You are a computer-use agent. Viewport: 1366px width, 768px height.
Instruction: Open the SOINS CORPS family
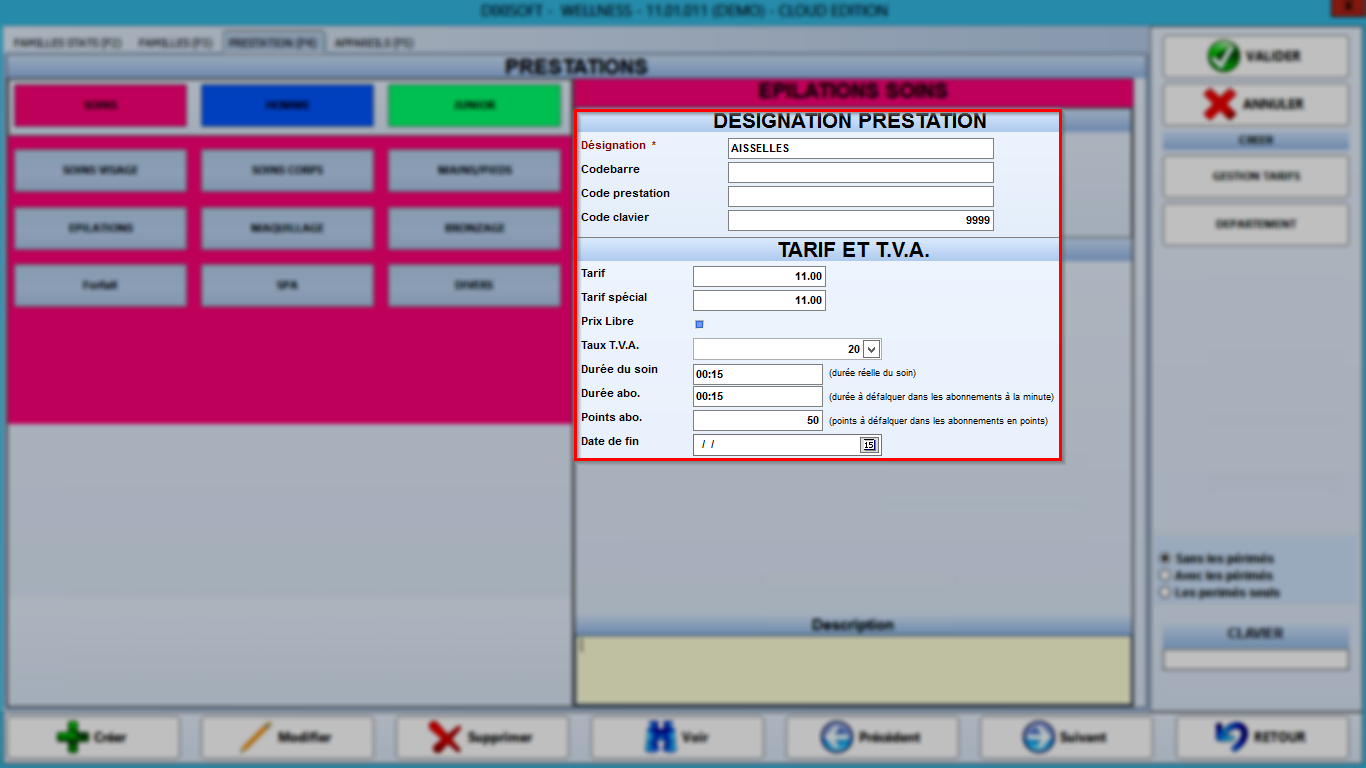coord(287,171)
